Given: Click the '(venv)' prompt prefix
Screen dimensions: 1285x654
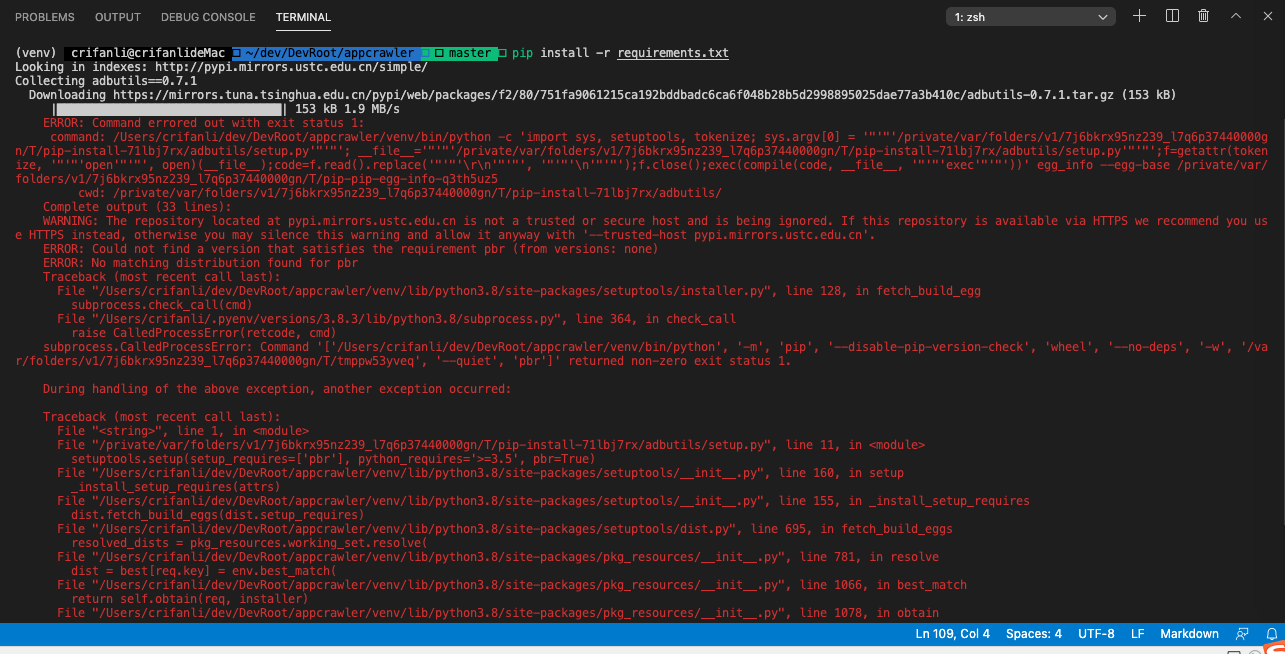Looking at the screenshot, I should [x=35, y=53].
